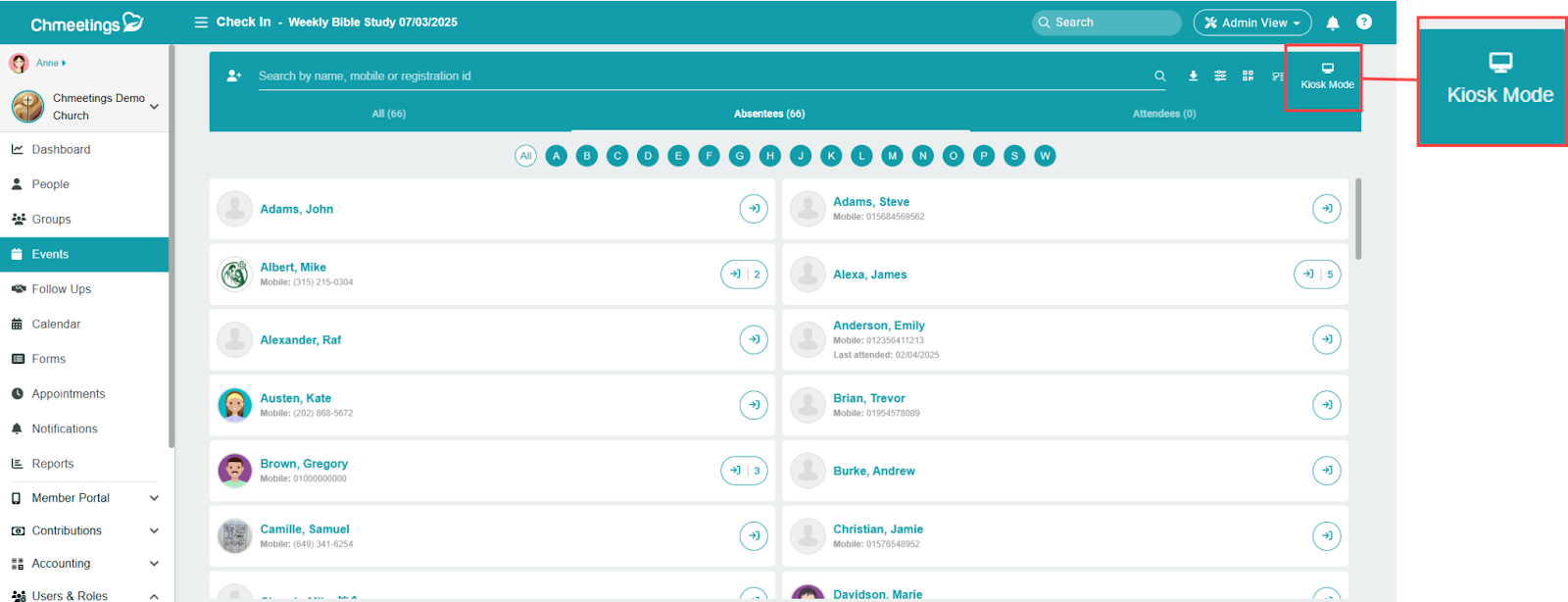The image size is (1568, 602).
Task: Open the help question mark icon
Action: point(1364,22)
